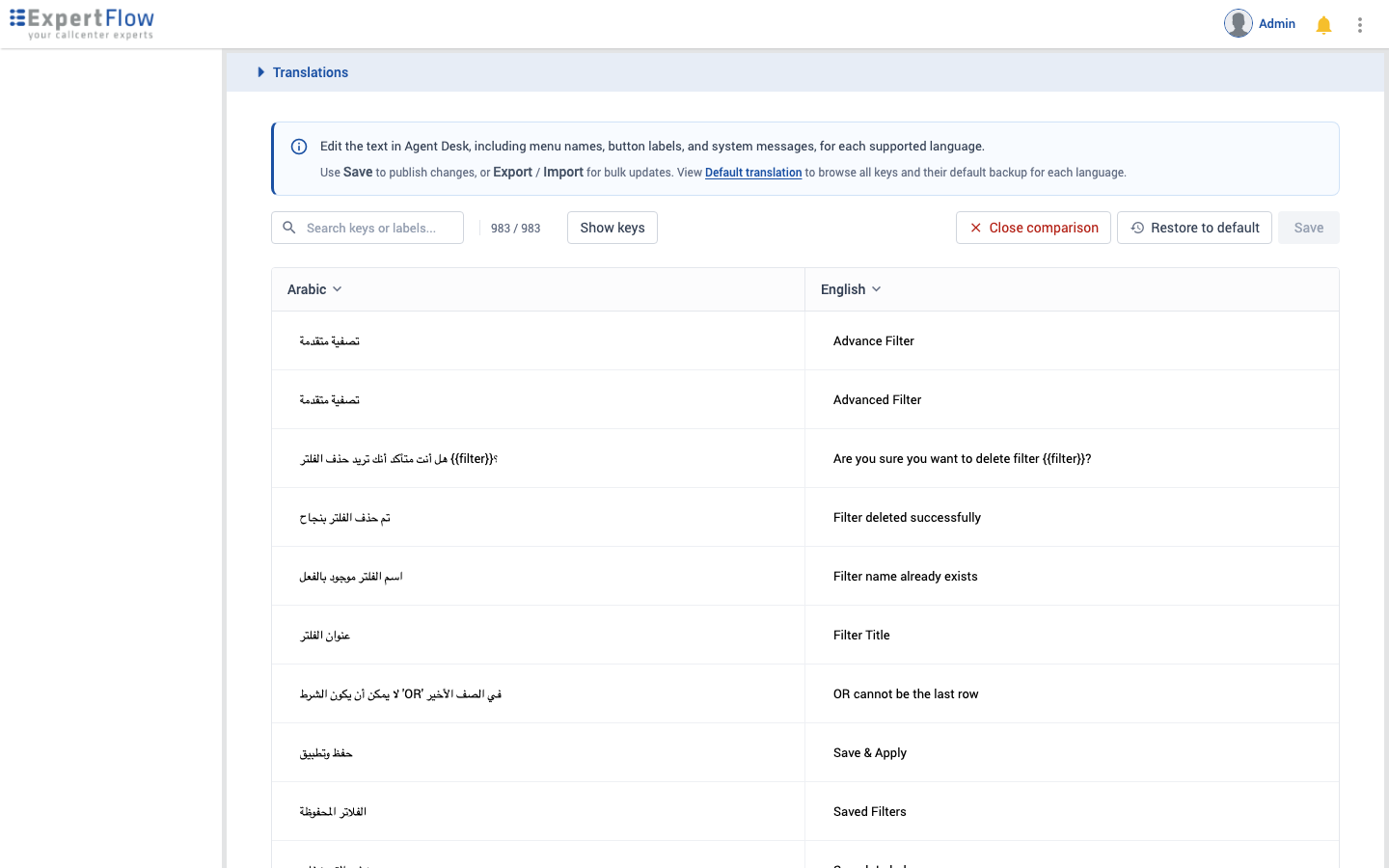Screen dimensions: 1389x868
Task: Open the Arabic language dropdown
Action: [314, 289]
